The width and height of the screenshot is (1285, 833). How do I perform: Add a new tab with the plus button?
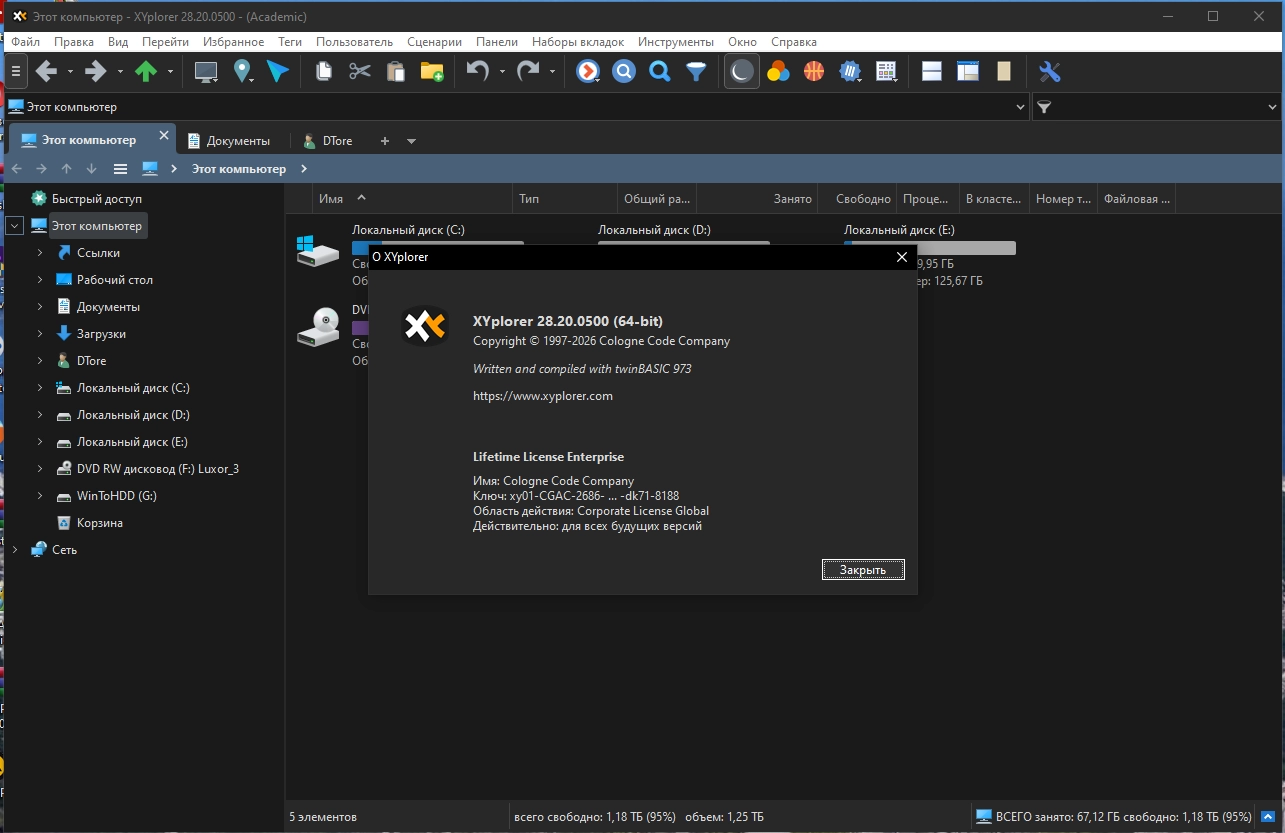tap(385, 141)
